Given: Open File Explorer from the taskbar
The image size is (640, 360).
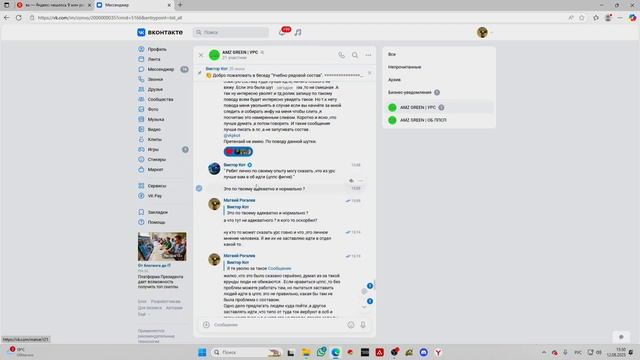Looking at the screenshot, I should (306, 352).
